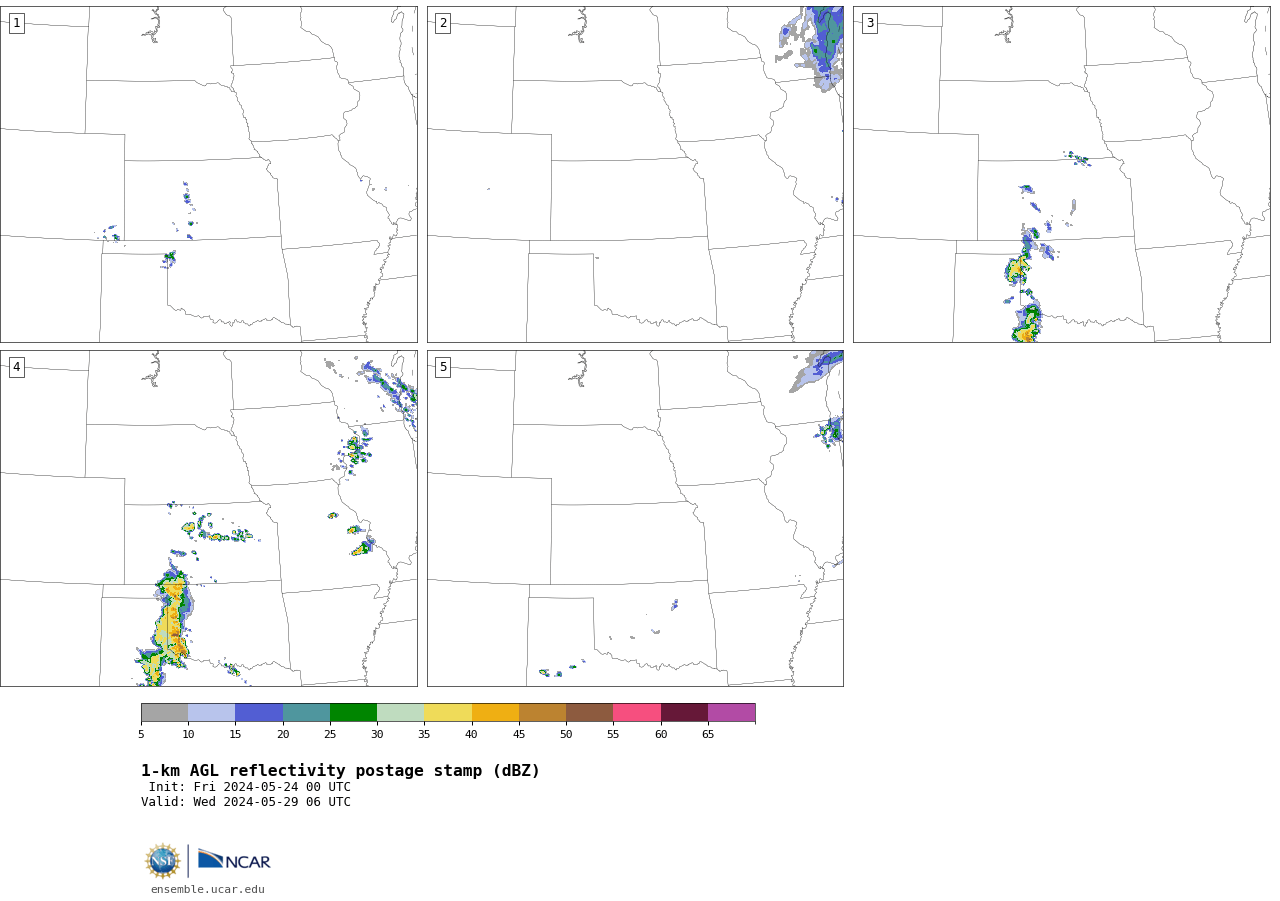
Task: Click the blue 15-20 dBZ swatch
Action: pos(259,713)
